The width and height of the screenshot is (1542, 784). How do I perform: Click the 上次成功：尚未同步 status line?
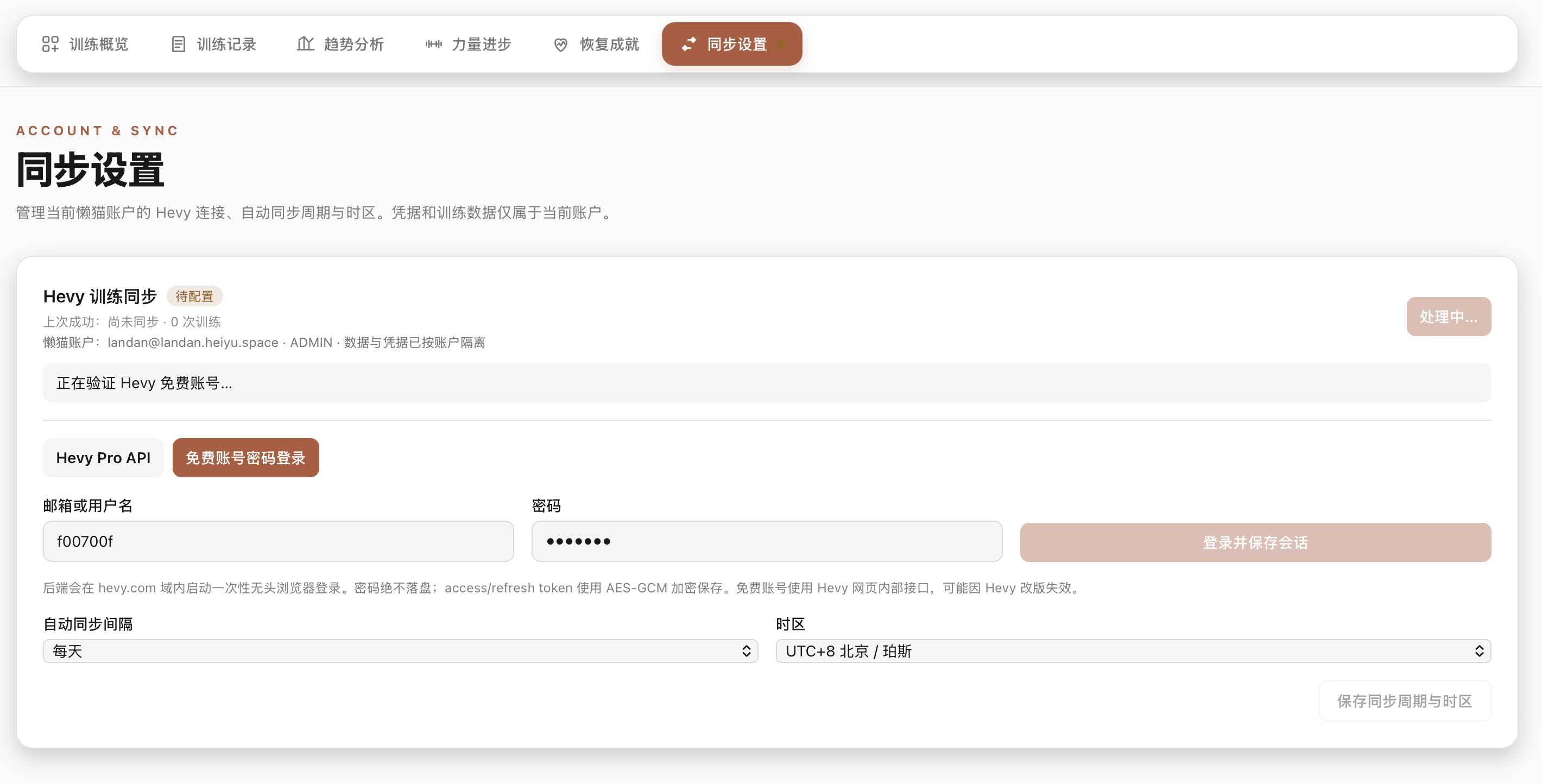(x=132, y=322)
